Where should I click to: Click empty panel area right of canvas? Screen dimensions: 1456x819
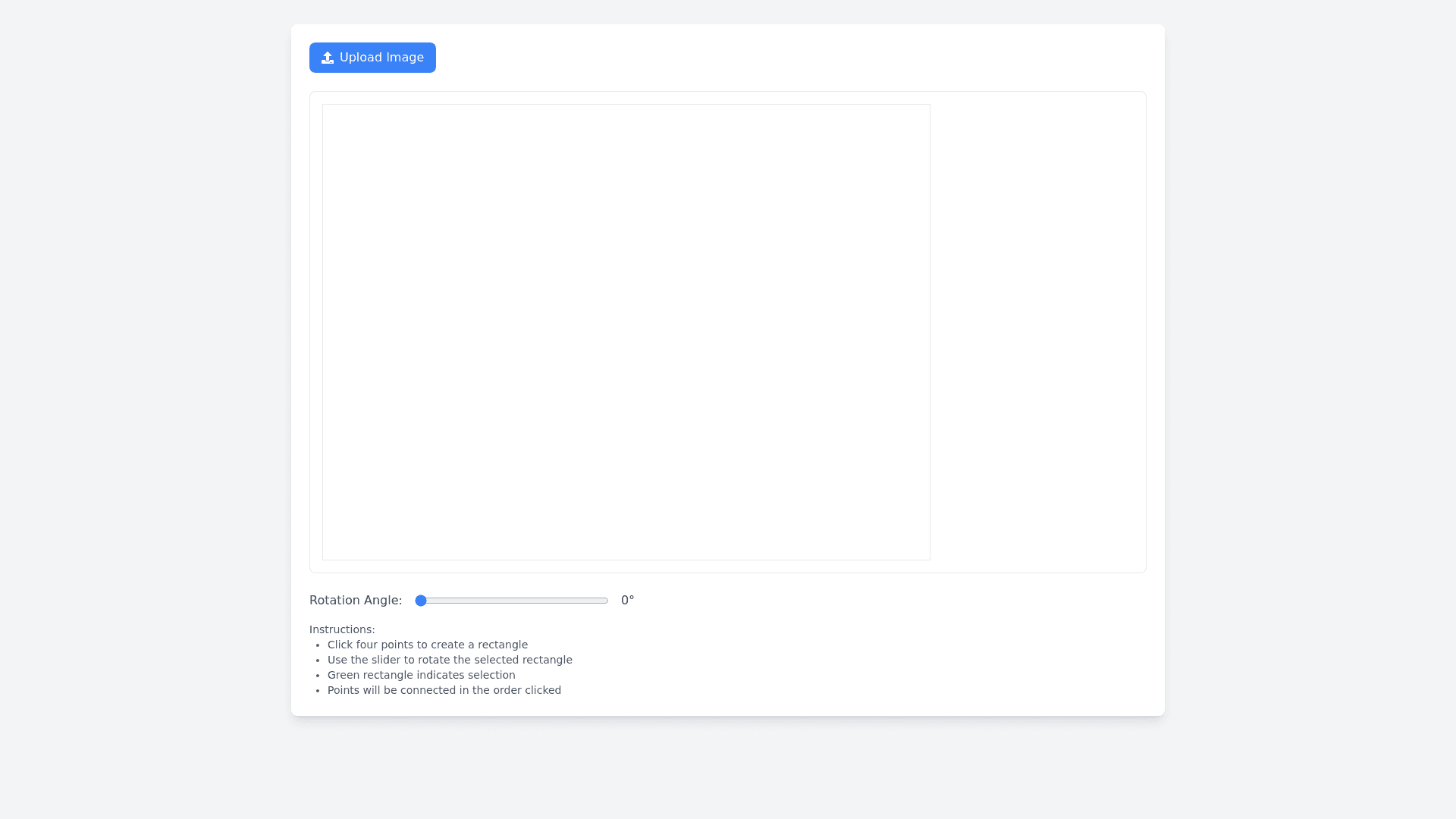tap(1037, 332)
